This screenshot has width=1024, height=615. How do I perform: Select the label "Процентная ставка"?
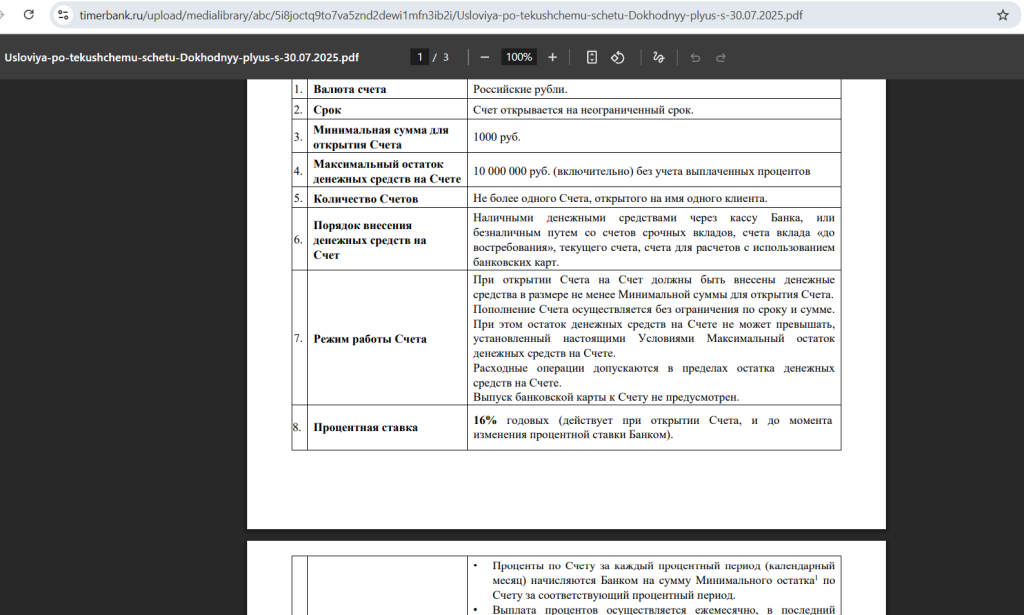(365, 428)
